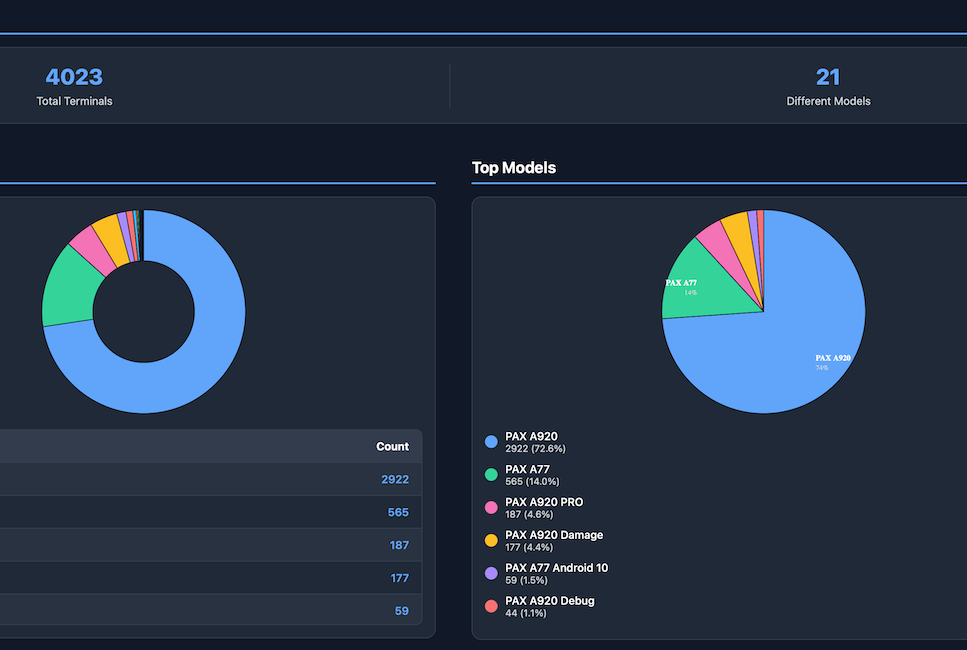
Task: Click the 177 count table cell
Action: 399,578
